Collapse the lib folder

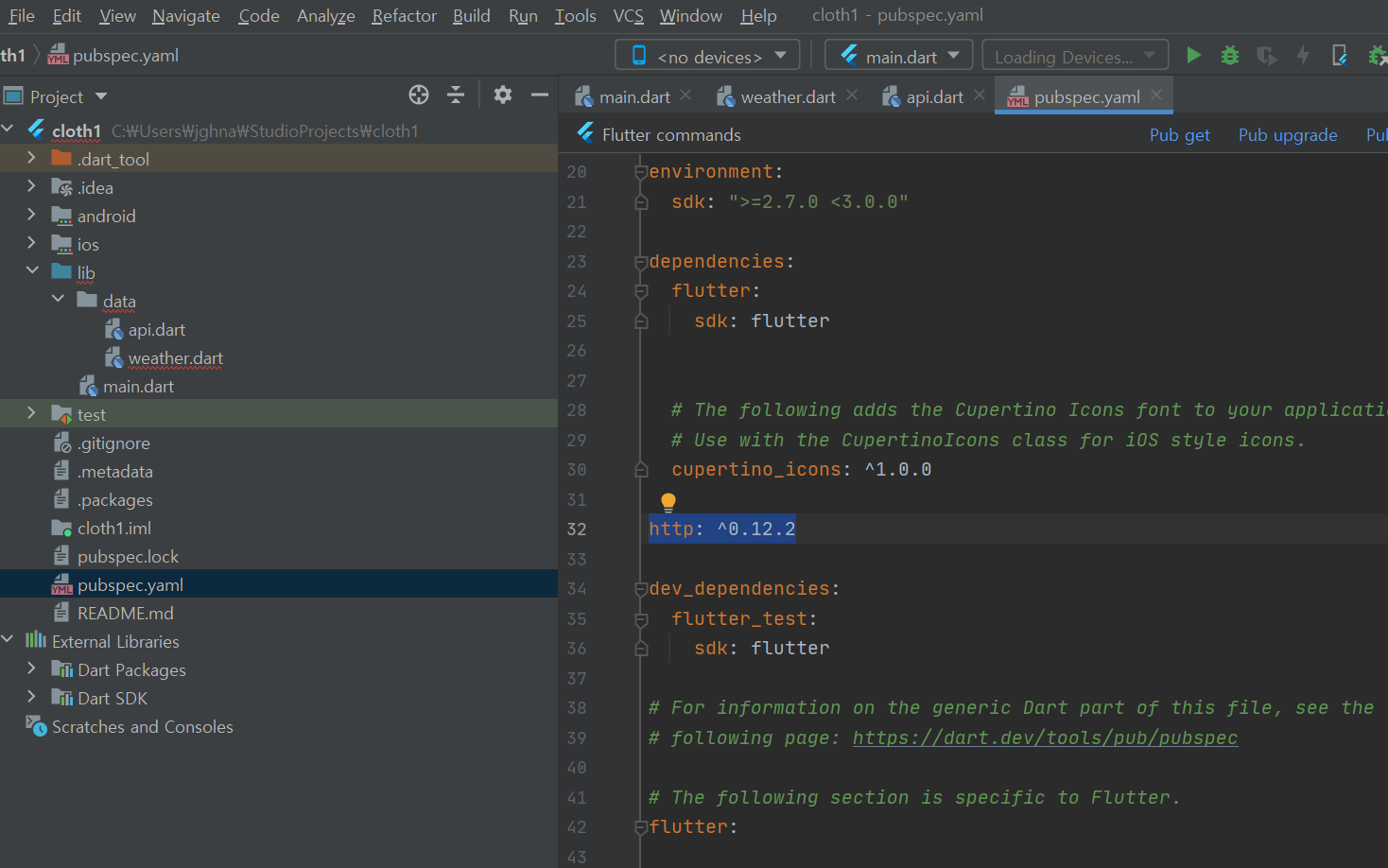pos(32,271)
